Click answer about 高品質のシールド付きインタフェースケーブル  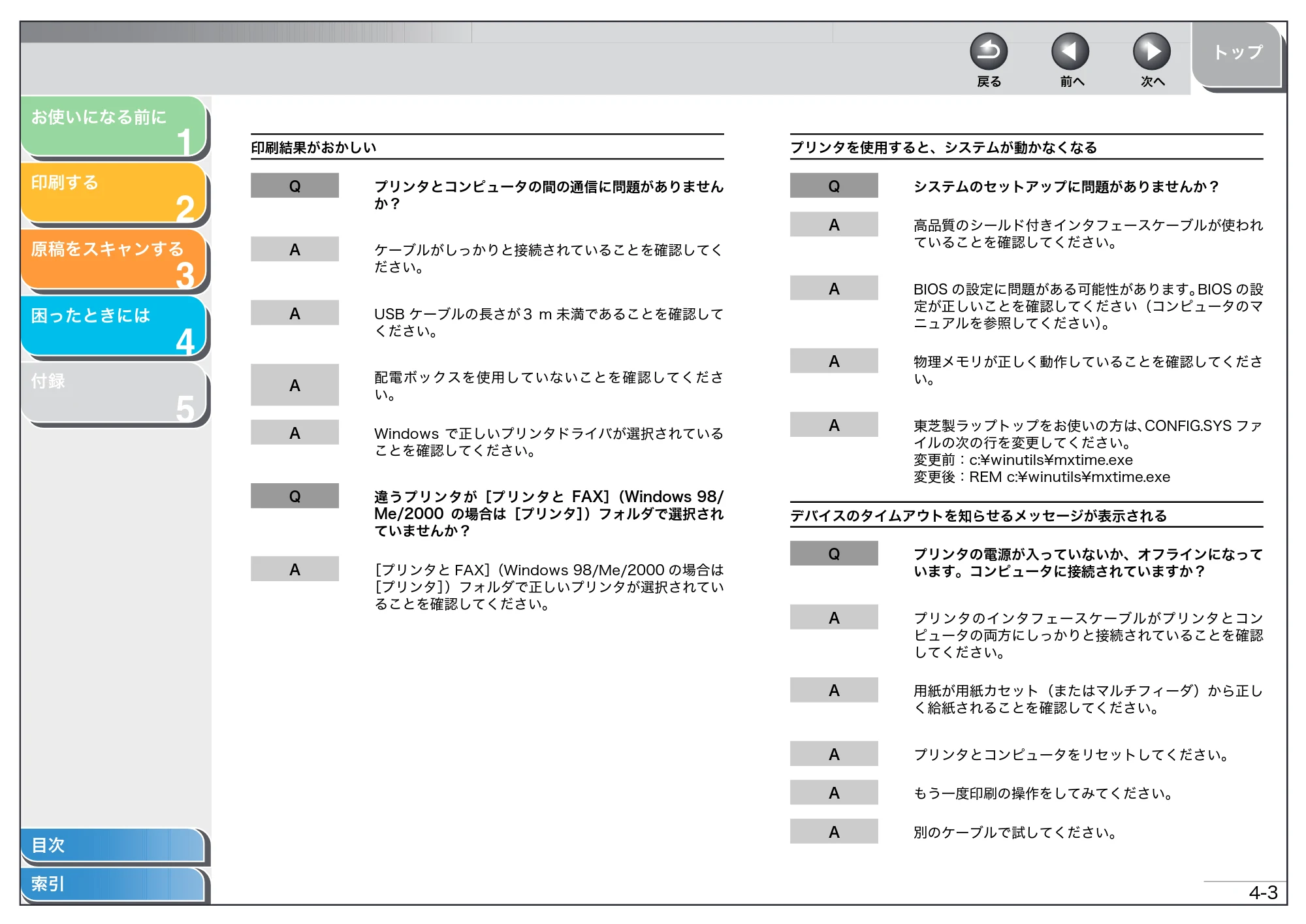click(1088, 234)
